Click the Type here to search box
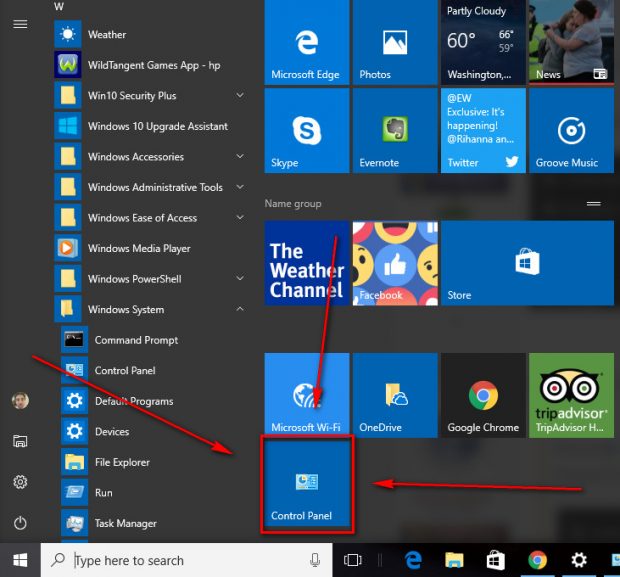Viewport: 620px width, 577px height. (187, 560)
